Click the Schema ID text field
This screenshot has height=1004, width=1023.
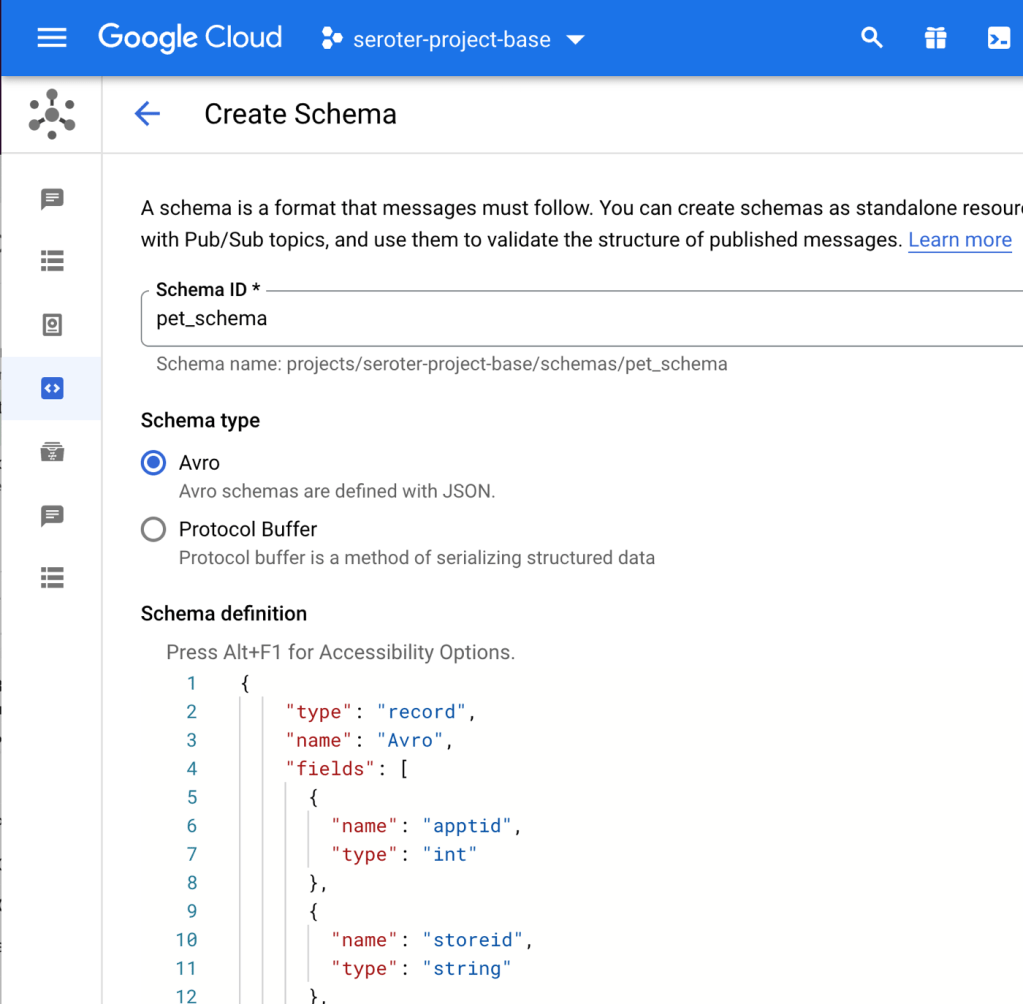pyautogui.click(x=580, y=319)
